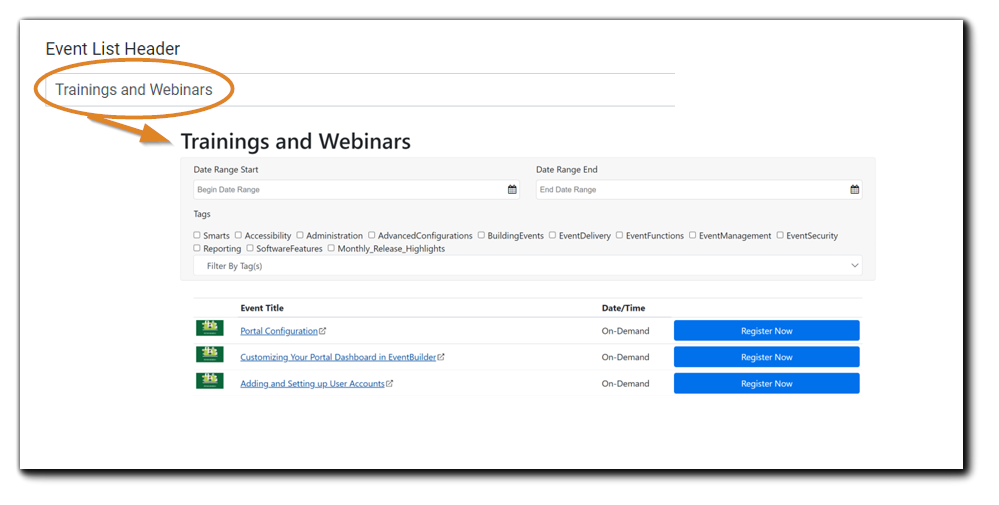Tick the Reporting tag checkbox
999x505 pixels.
pyautogui.click(x=197, y=248)
